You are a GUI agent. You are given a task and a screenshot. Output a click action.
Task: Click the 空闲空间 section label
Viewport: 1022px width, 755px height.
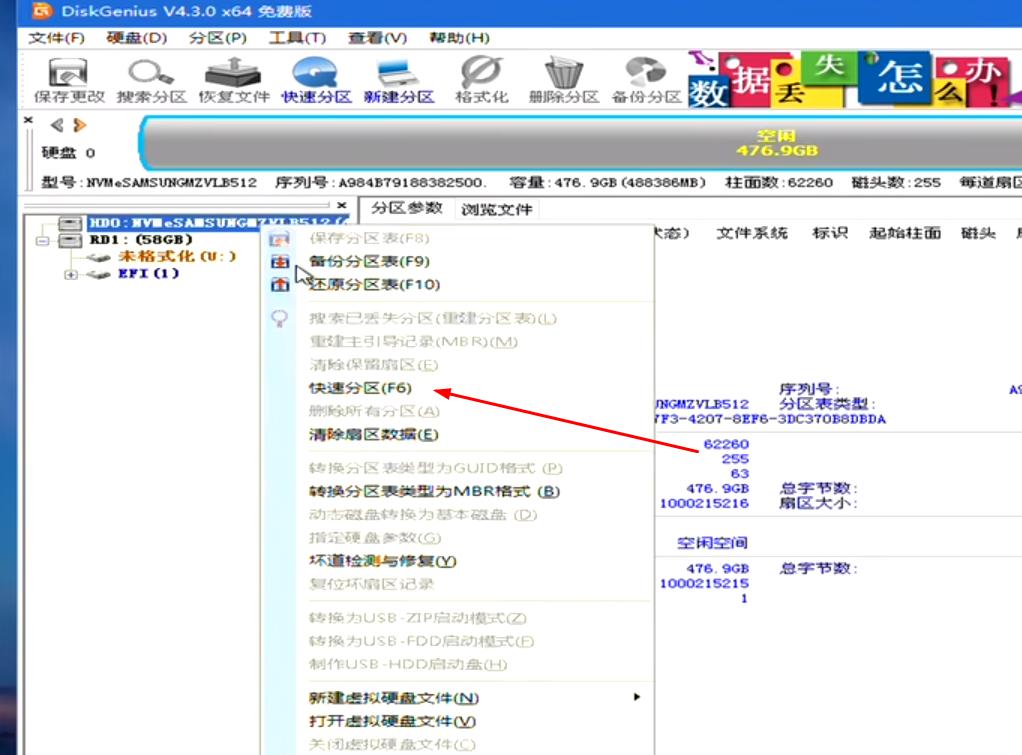coord(712,542)
